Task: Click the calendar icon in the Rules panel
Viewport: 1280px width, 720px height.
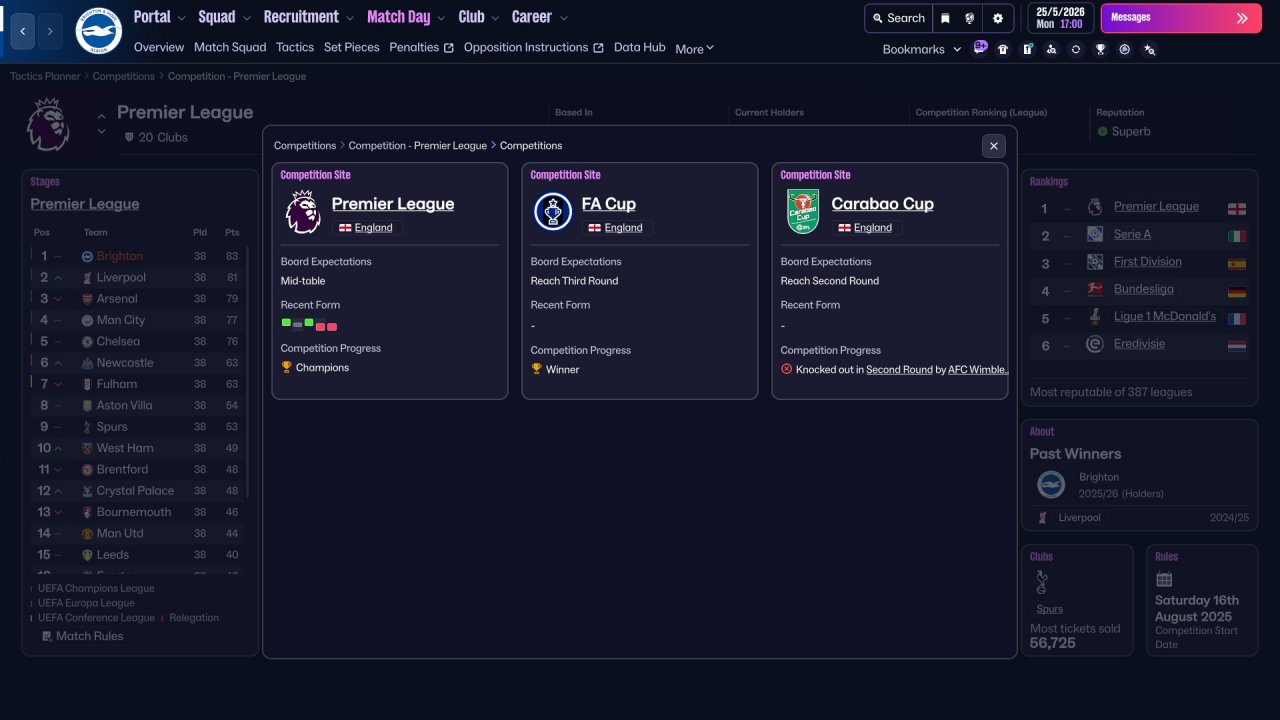Action: (x=1164, y=579)
